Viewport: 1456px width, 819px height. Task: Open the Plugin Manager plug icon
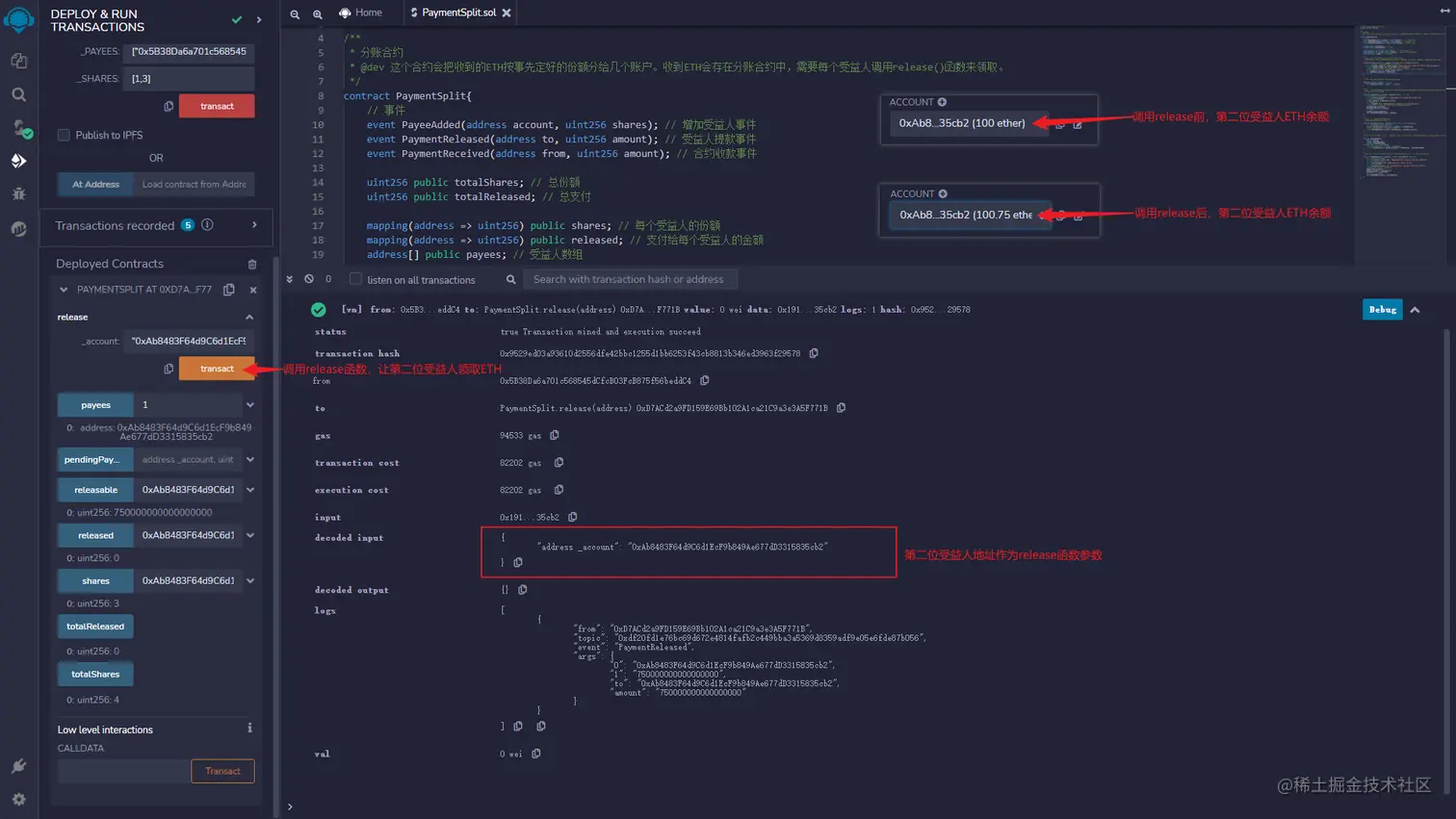click(x=18, y=766)
